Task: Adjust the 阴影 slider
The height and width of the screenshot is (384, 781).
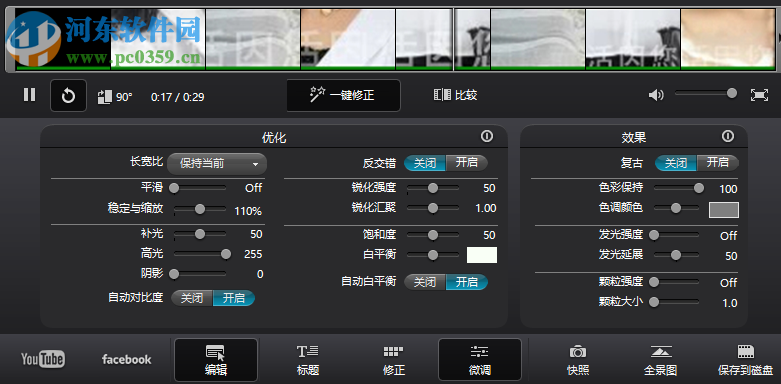Action: click(200, 273)
